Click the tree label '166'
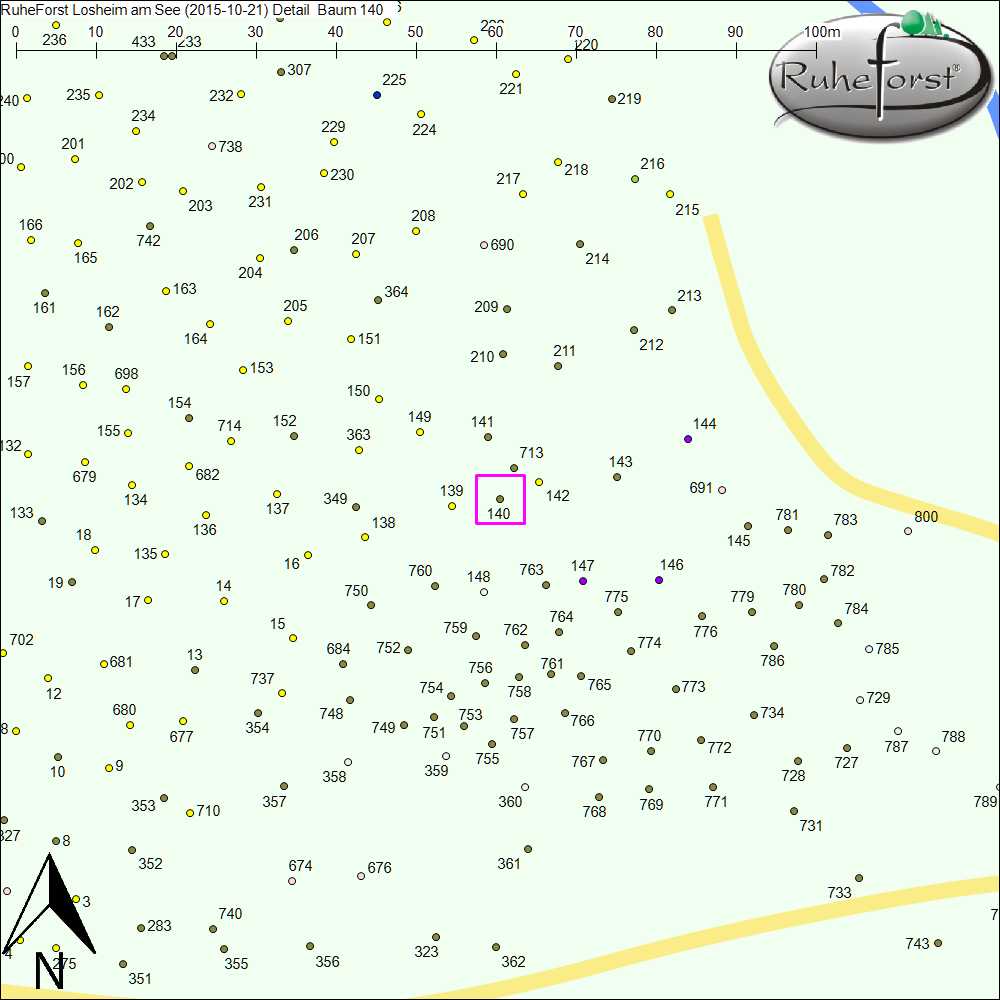 click(31, 224)
